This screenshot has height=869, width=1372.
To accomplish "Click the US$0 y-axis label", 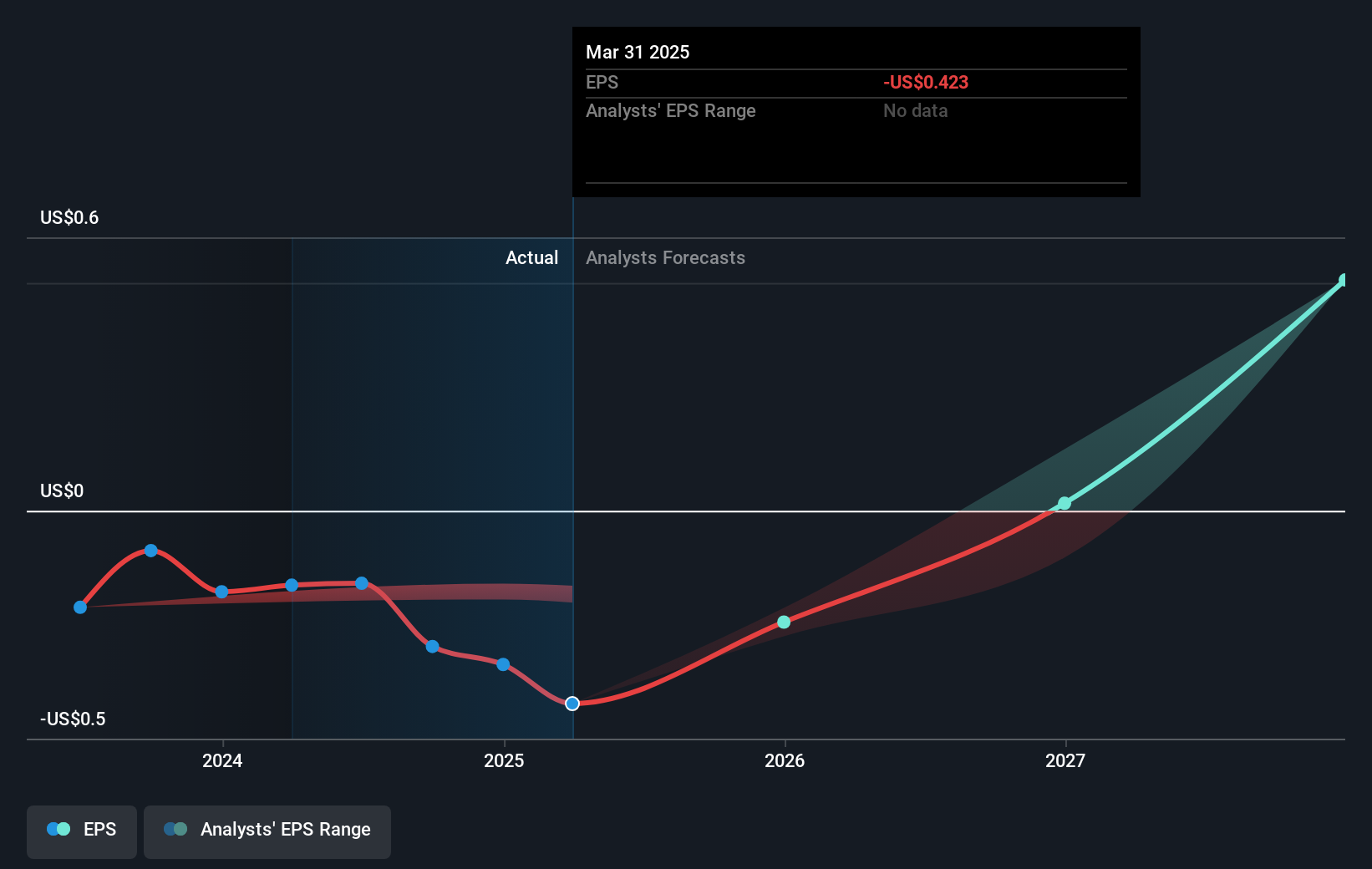I will click(x=62, y=491).
